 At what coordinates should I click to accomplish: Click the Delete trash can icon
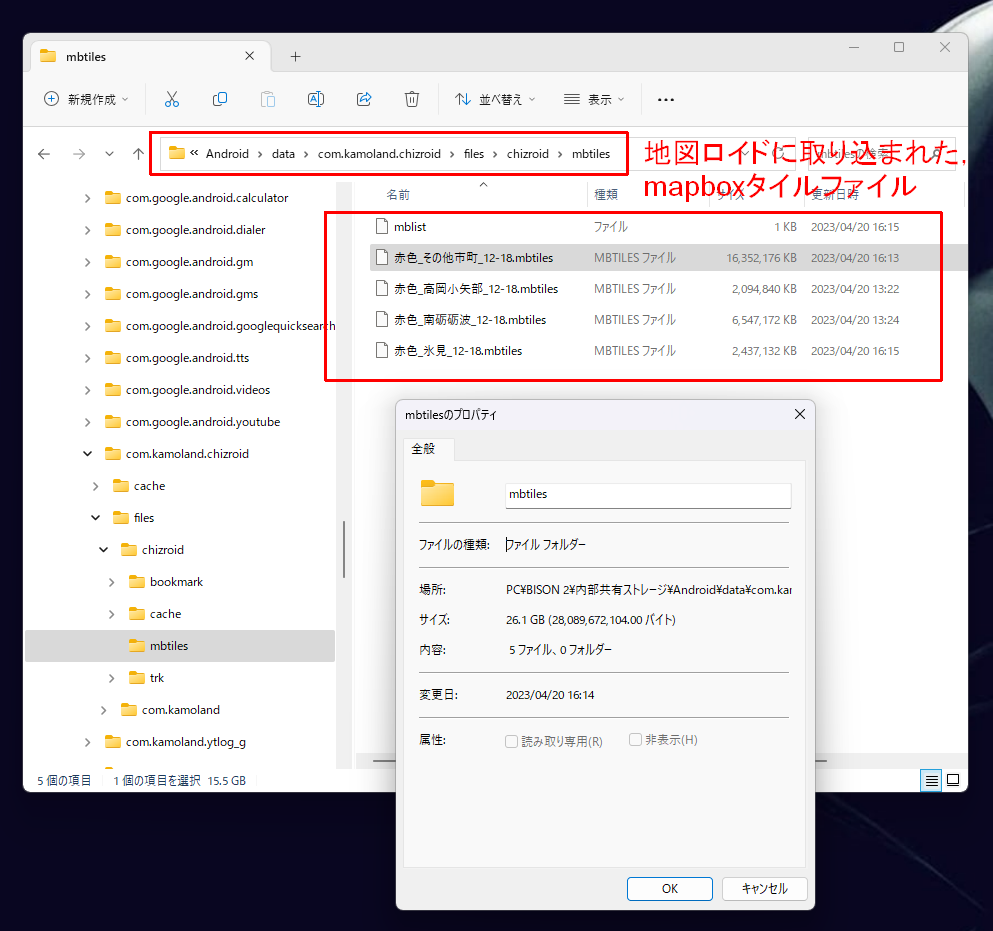point(412,99)
